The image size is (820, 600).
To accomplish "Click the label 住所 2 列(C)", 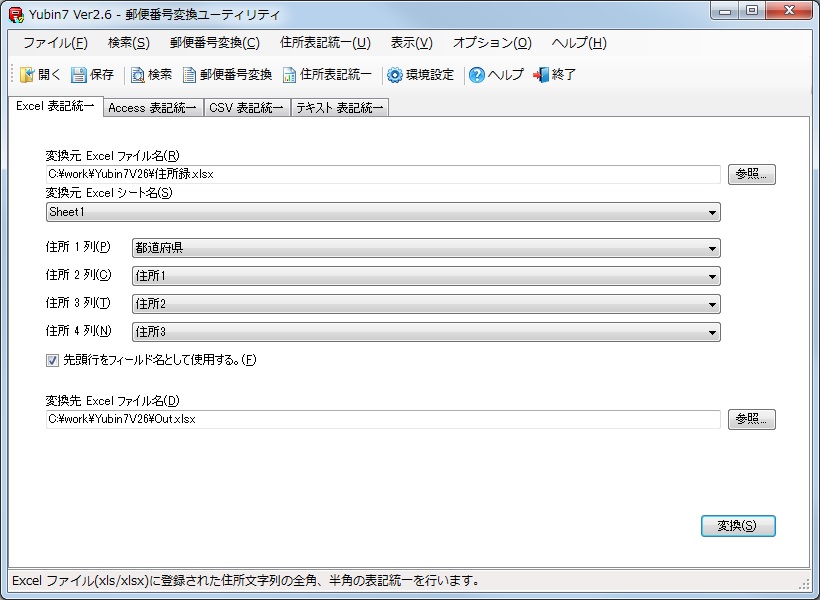I will click(78, 275).
